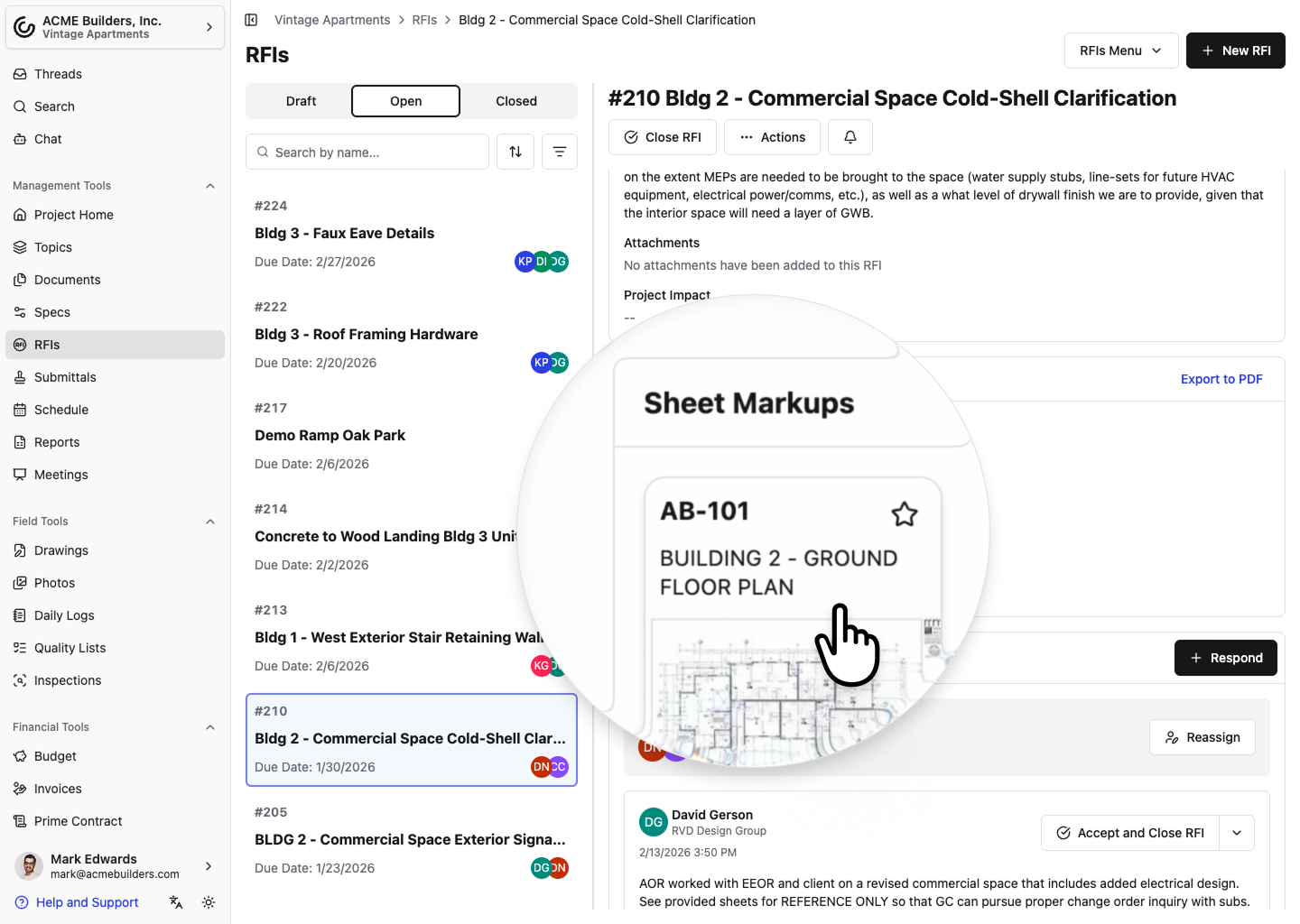The image size is (1300, 924).
Task: Open Daily Logs from the sidebar
Action: (x=64, y=615)
